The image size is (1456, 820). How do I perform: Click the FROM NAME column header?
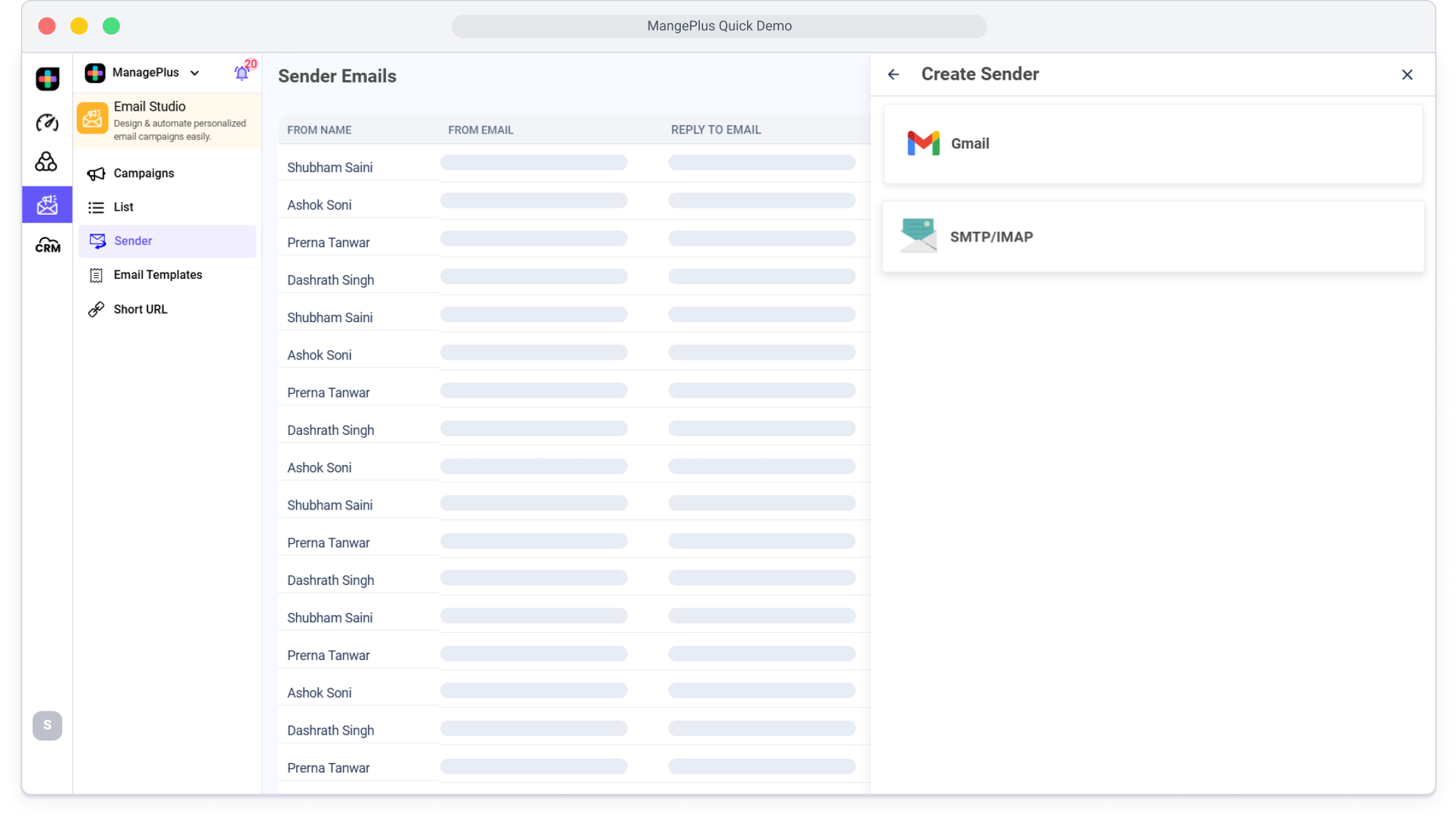[319, 130]
